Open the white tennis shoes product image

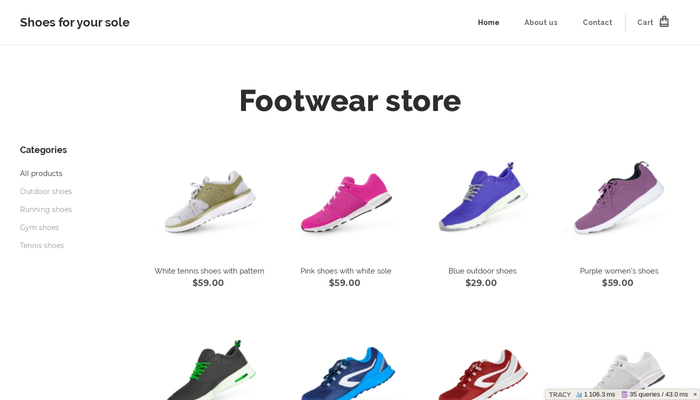pos(209,201)
